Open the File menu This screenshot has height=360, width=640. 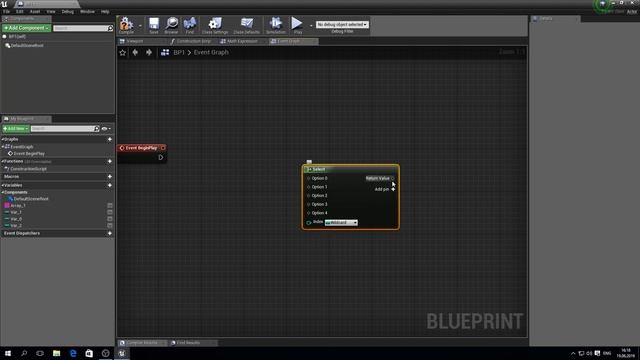pos(7,11)
